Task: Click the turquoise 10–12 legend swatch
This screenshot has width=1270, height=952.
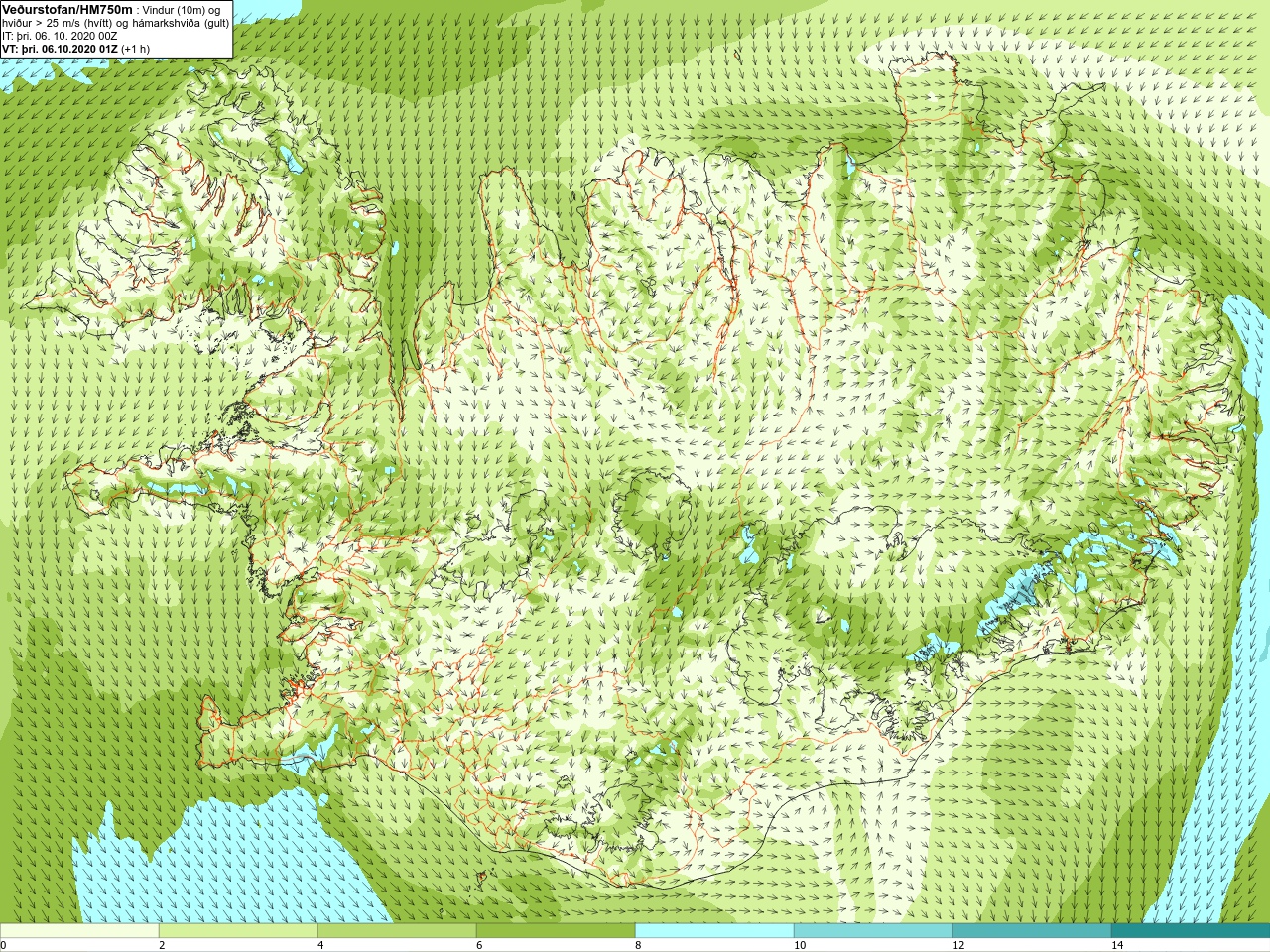Action: pyautogui.click(x=873, y=931)
